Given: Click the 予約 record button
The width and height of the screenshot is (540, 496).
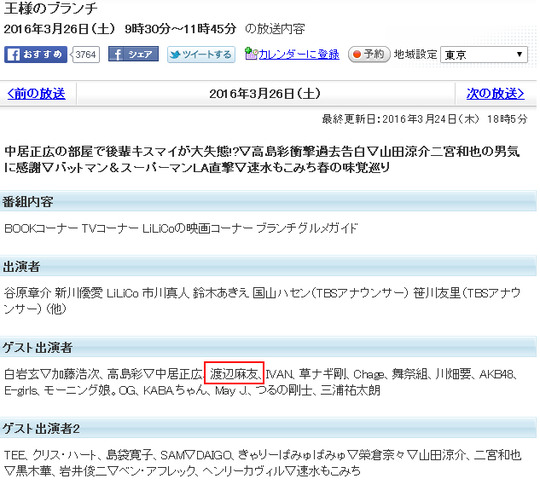Looking at the screenshot, I should pos(369,54).
